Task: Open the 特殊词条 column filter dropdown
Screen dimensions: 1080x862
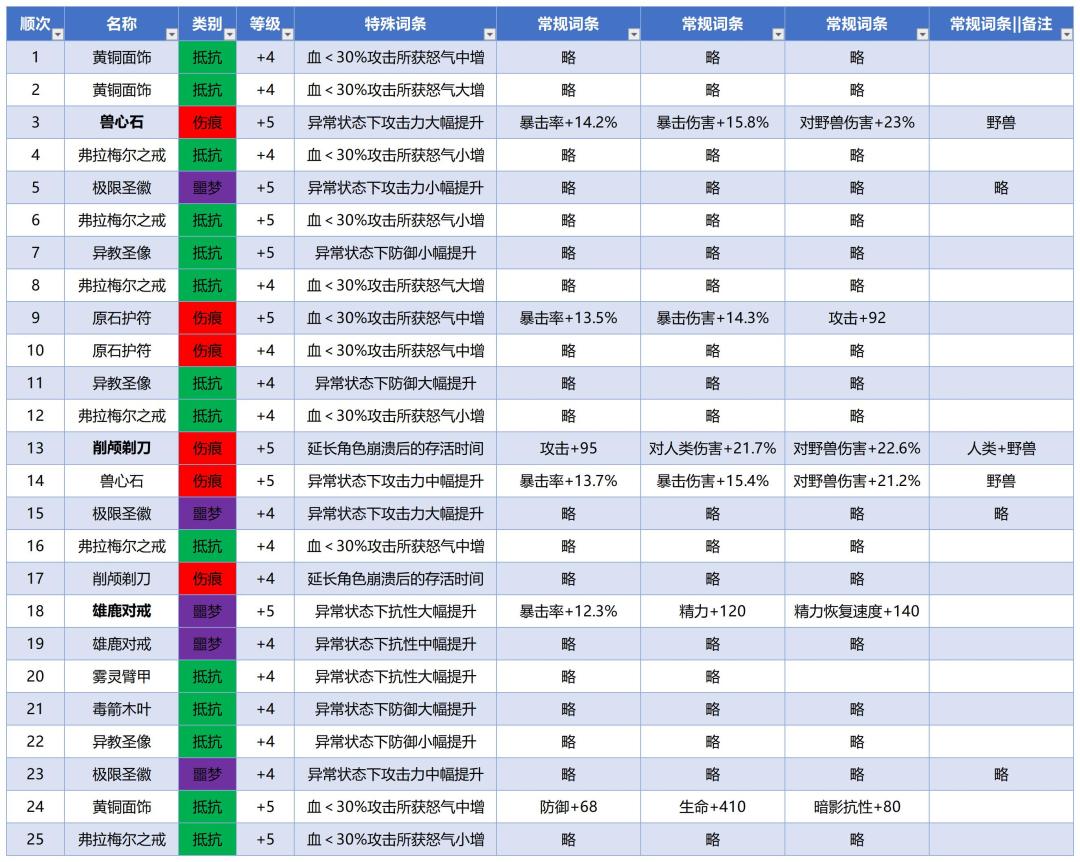Action: point(489,34)
